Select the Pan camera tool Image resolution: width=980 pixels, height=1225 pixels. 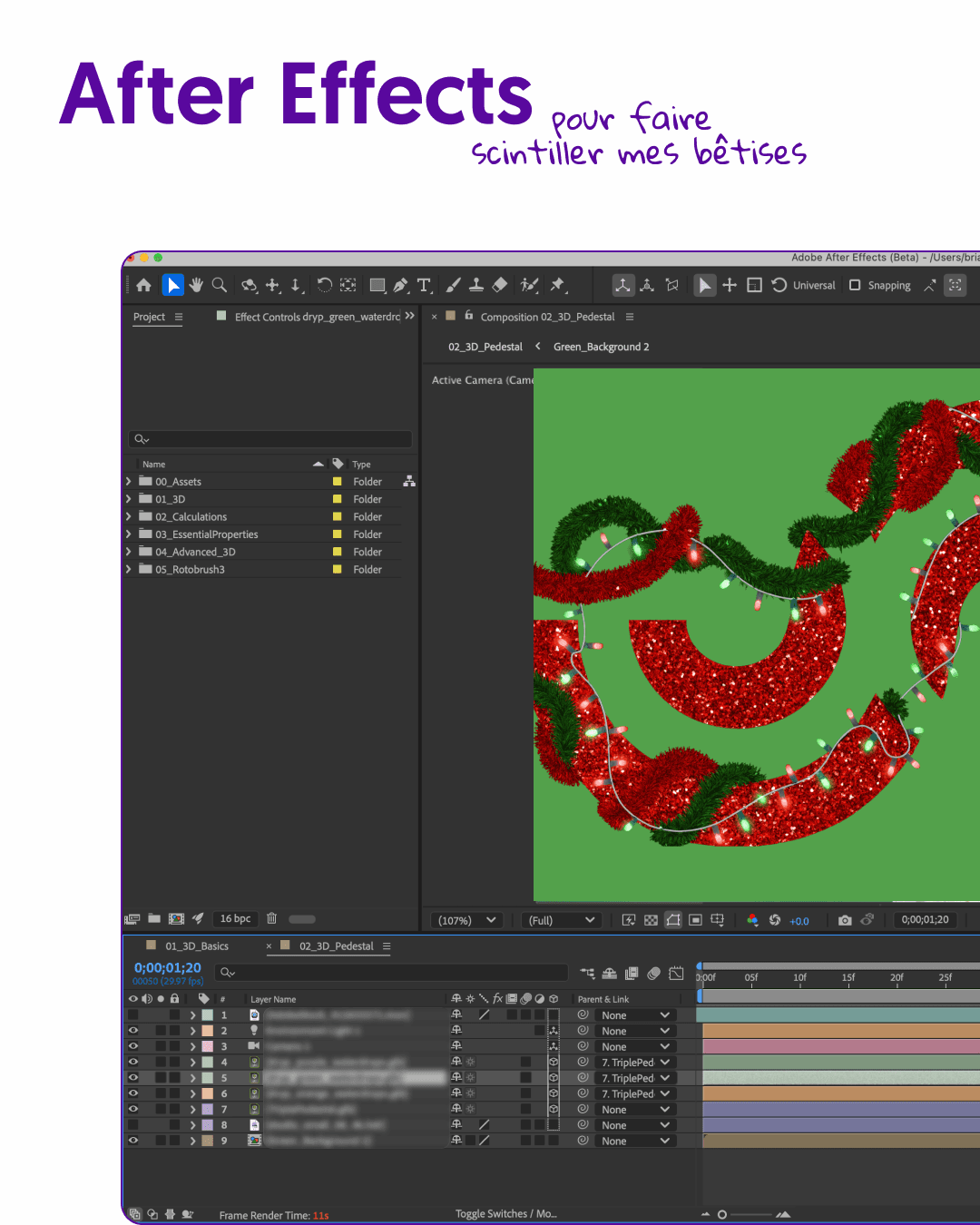[272, 285]
